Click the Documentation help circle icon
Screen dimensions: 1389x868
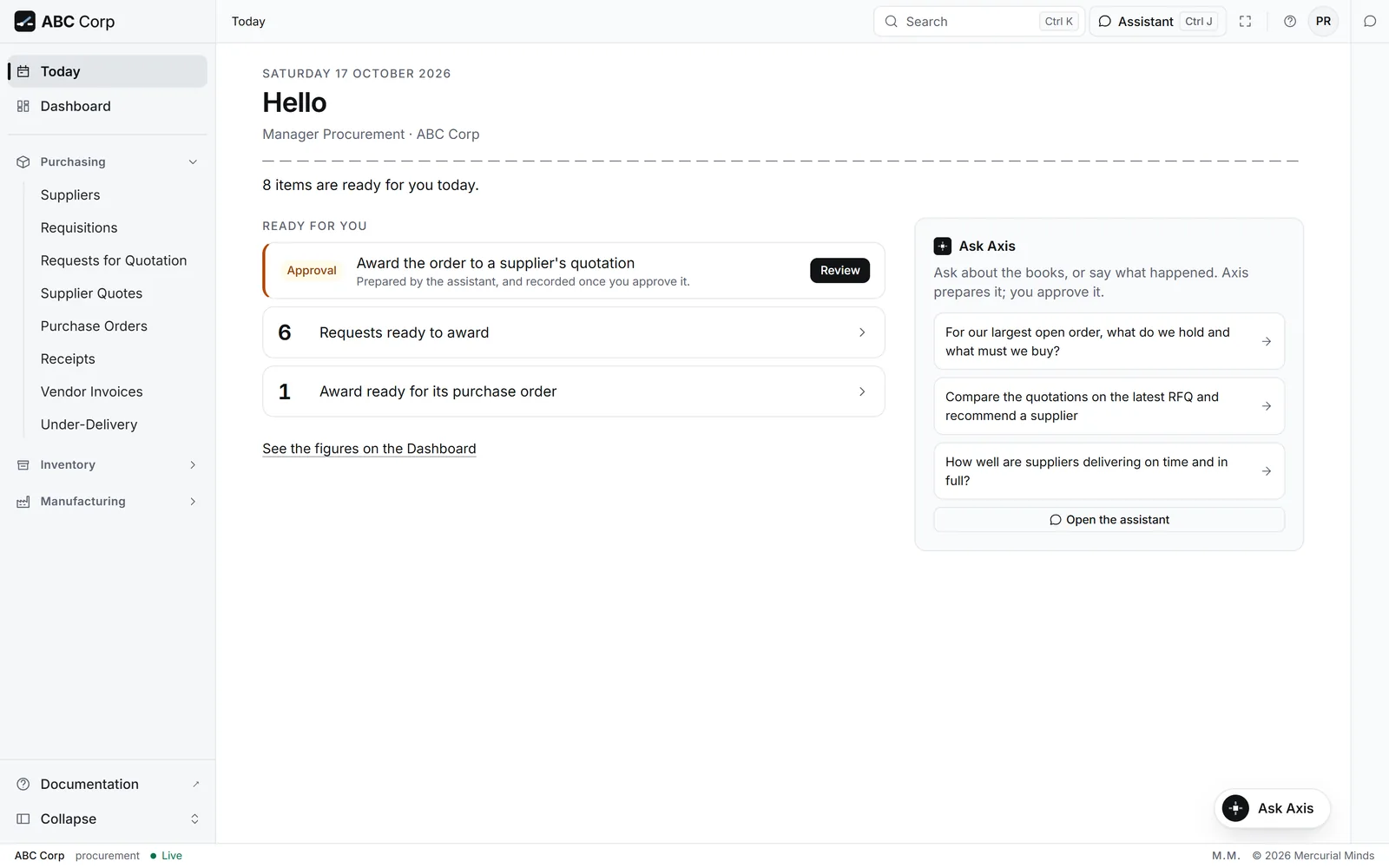[x=23, y=784]
